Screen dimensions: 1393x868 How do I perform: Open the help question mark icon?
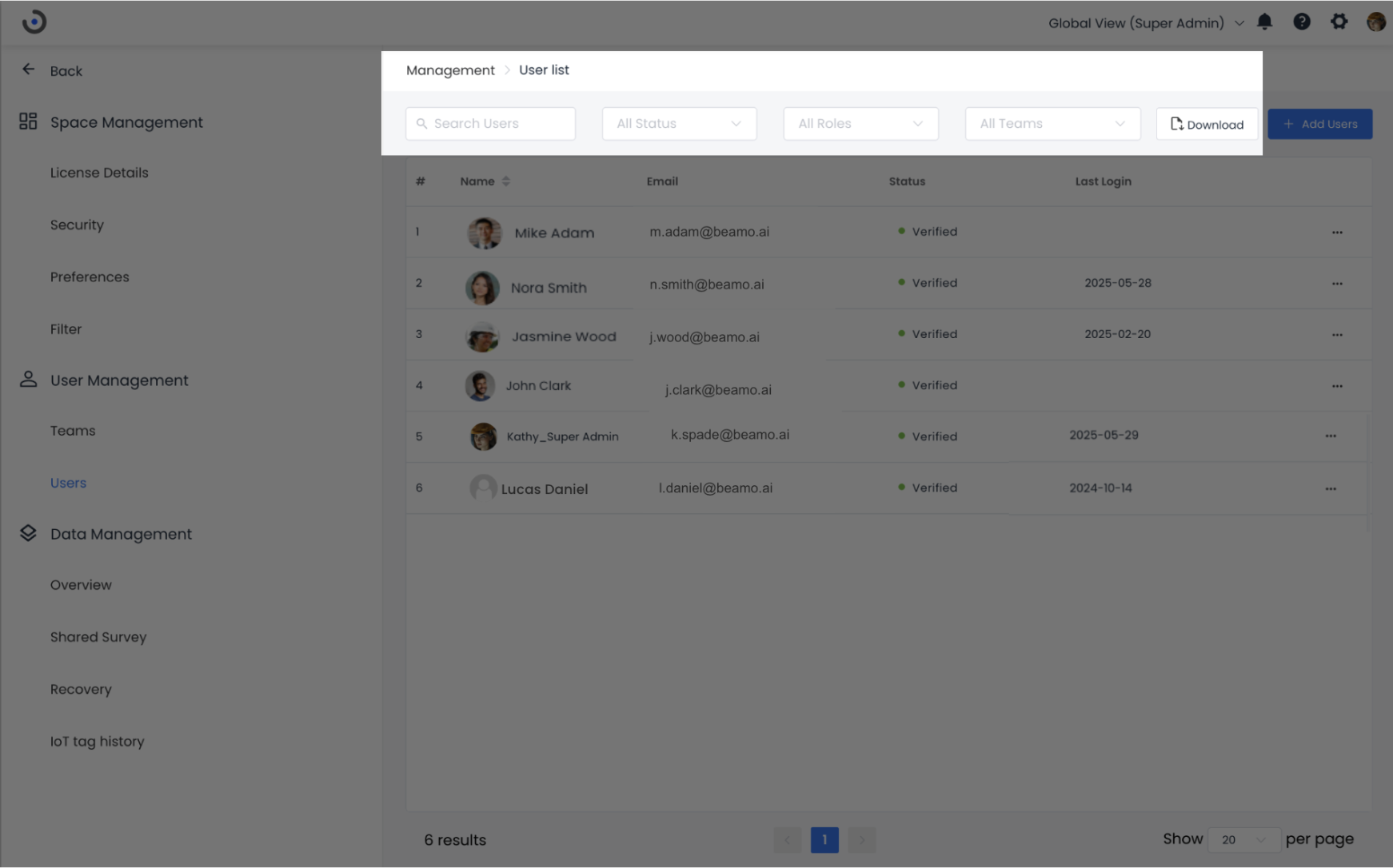click(x=1302, y=22)
